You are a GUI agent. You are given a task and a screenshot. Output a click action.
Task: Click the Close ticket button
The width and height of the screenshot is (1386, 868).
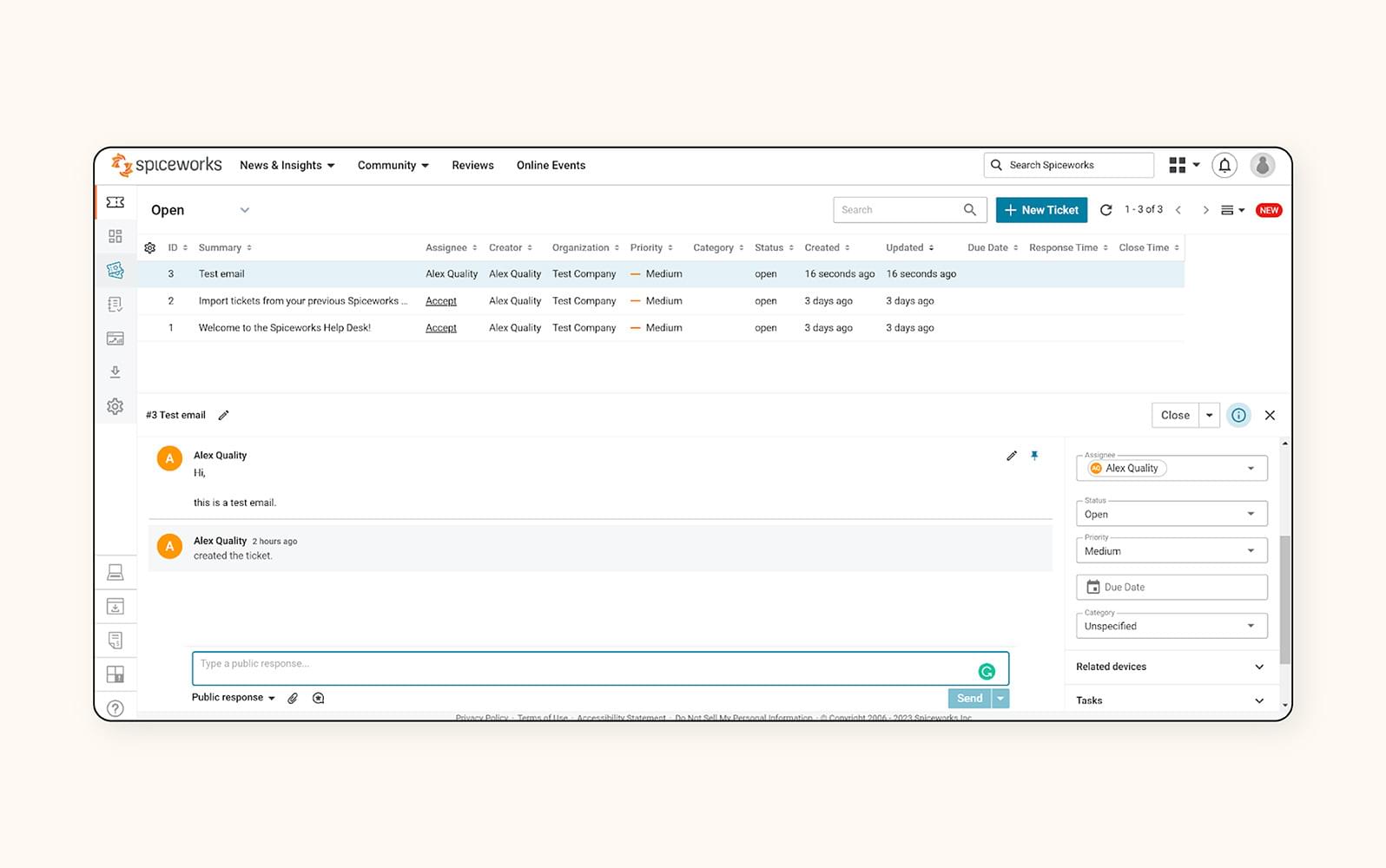pos(1175,415)
